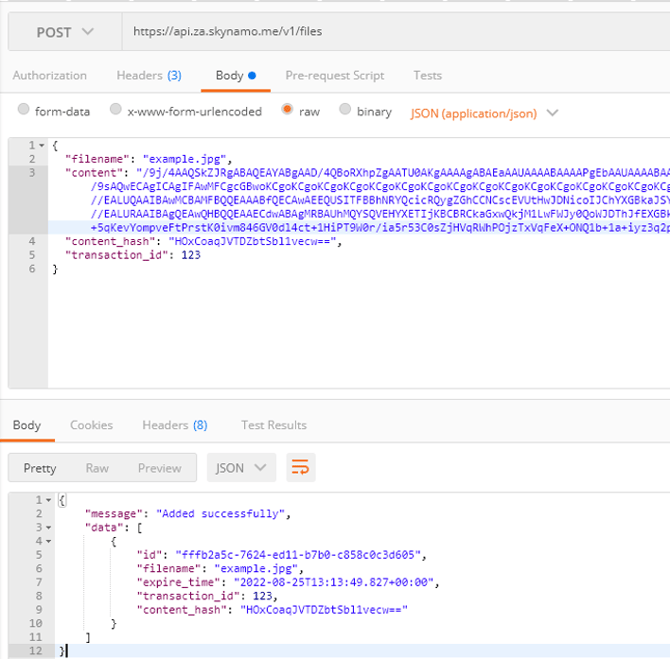The width and height of the screenshot is (670, 659).
Task: Switch response view to Preview
Action: coord(160,468)
